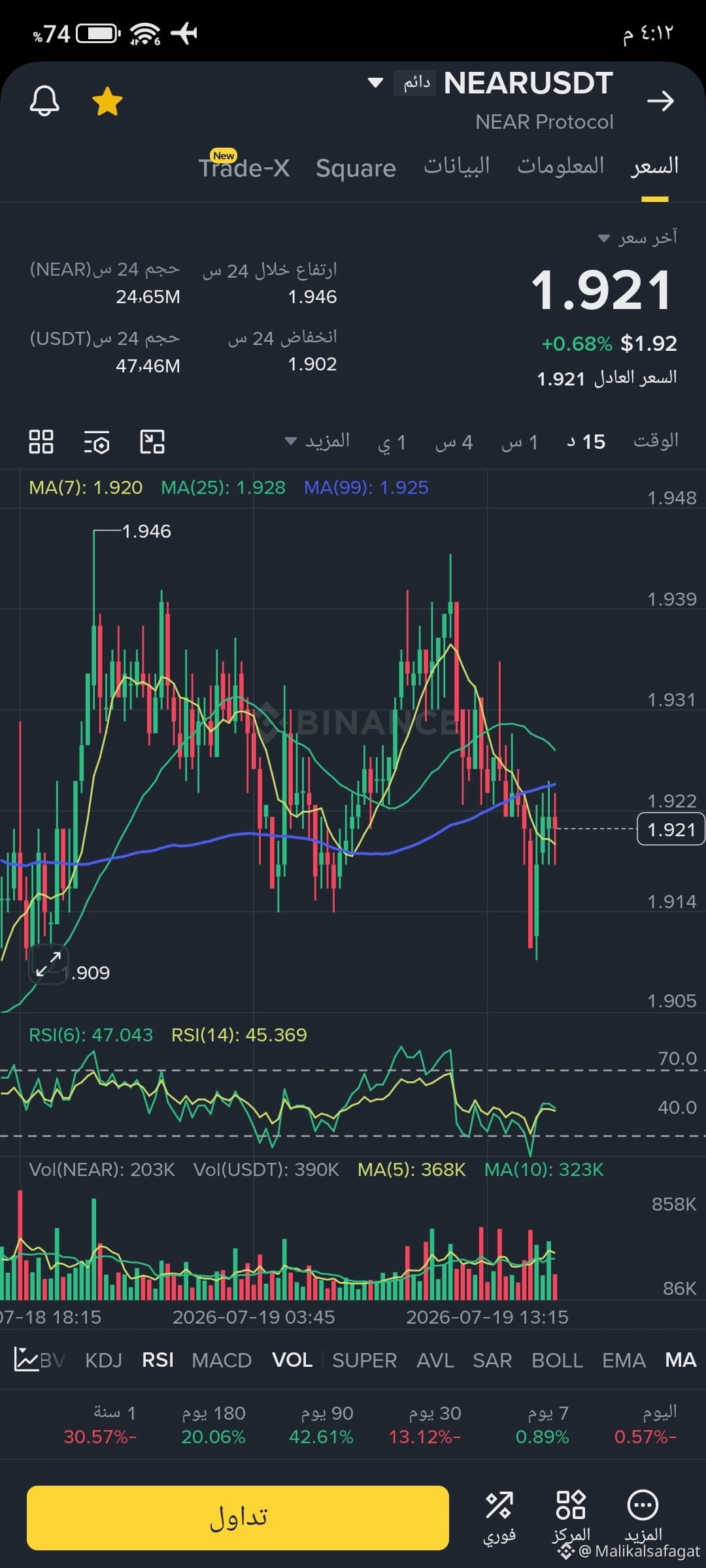Toggle the AVL indicator
This screenshot has width=706, height=1568.
[435, 1360]
